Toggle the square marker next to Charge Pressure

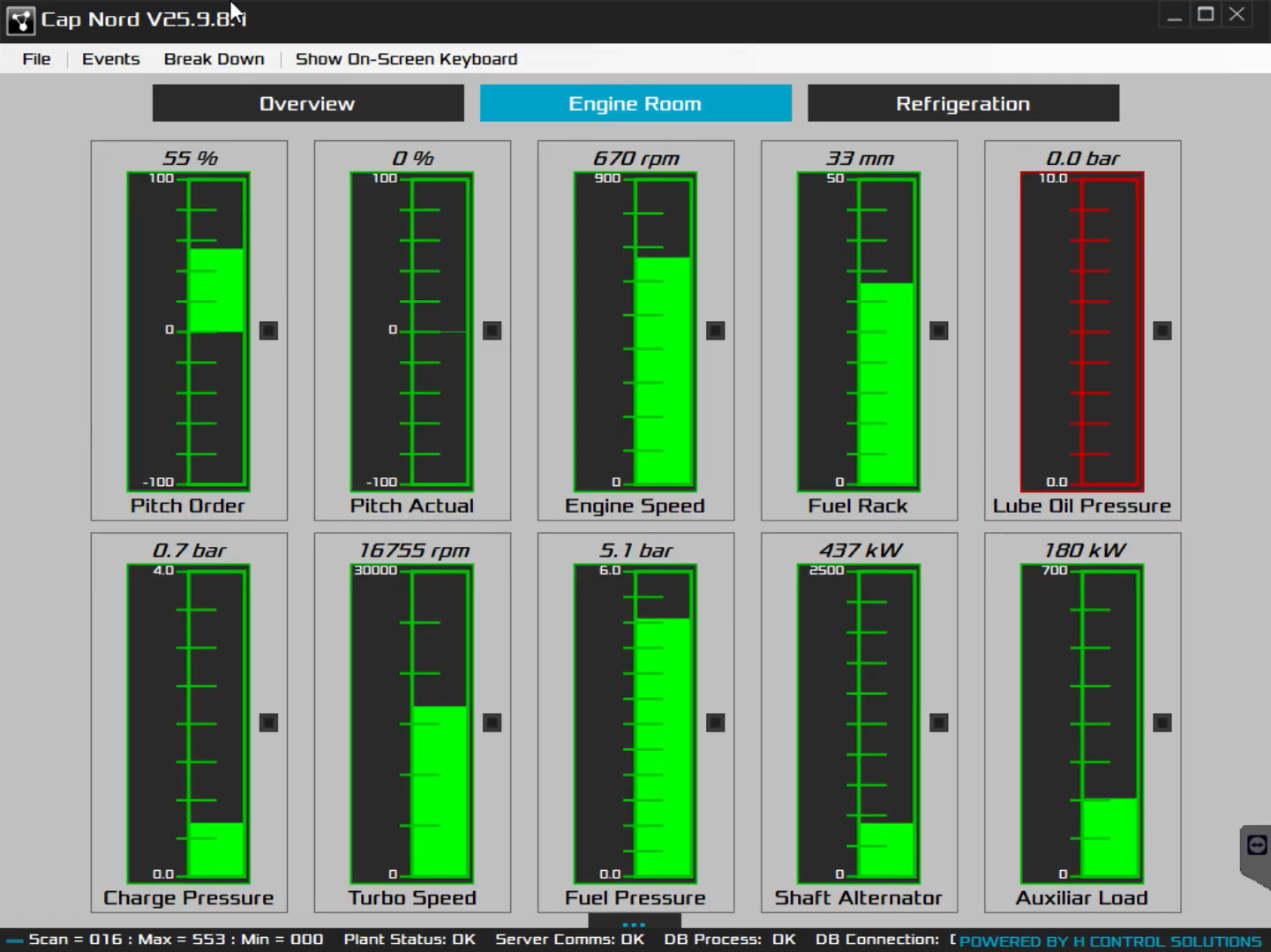tap(269, 723)
